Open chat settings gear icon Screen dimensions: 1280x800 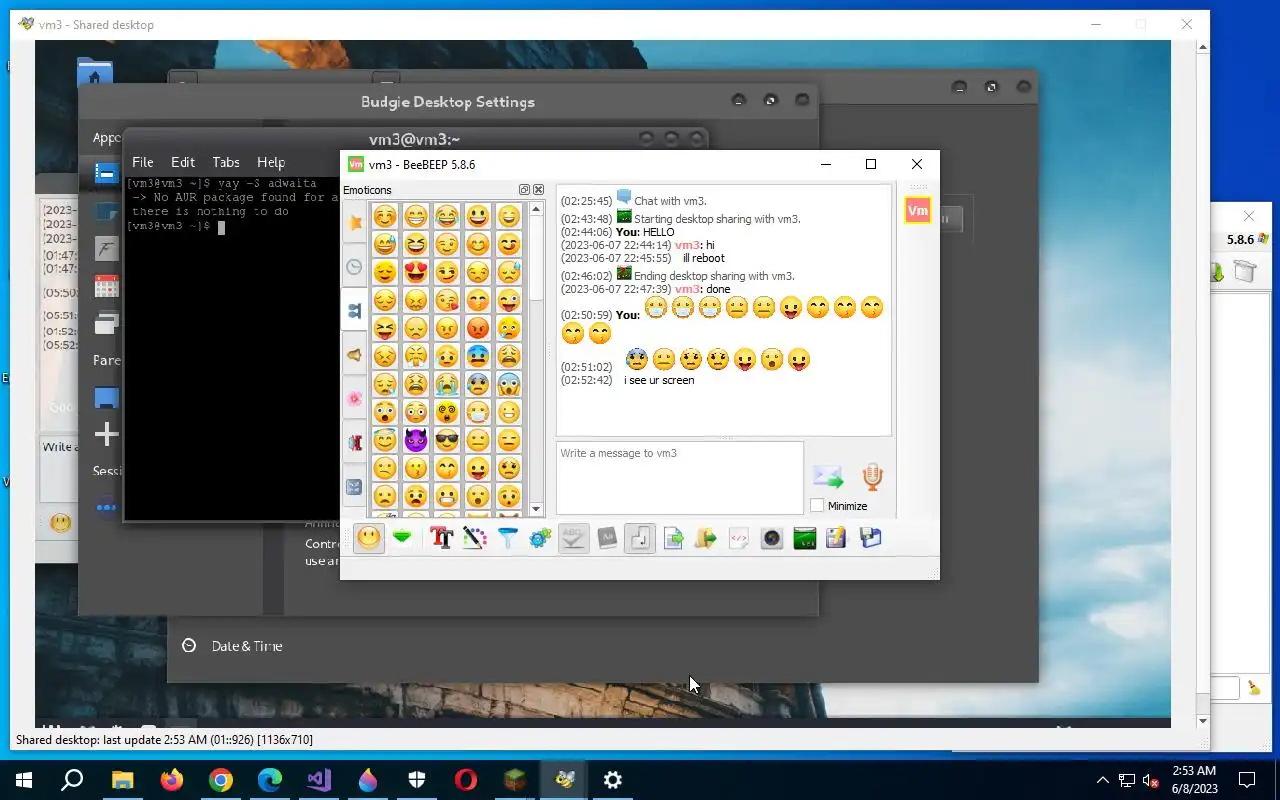(x=540, y=538)
